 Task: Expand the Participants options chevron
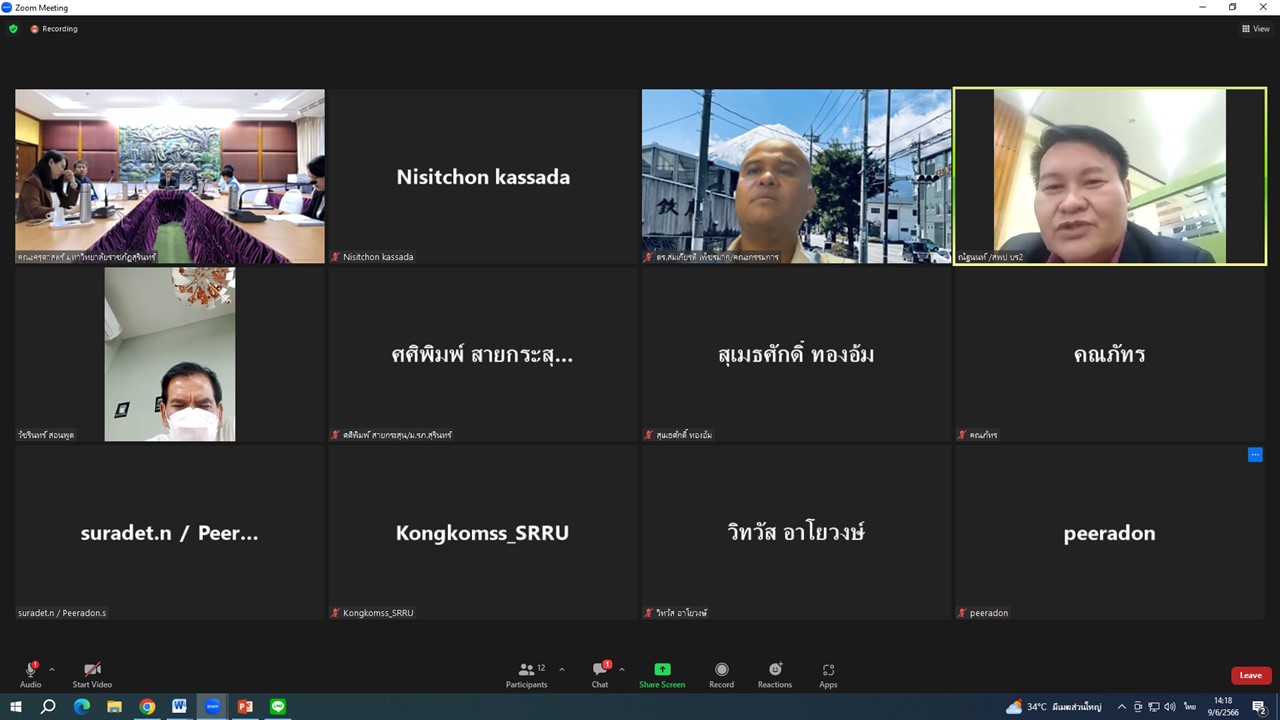pos(562,670)
